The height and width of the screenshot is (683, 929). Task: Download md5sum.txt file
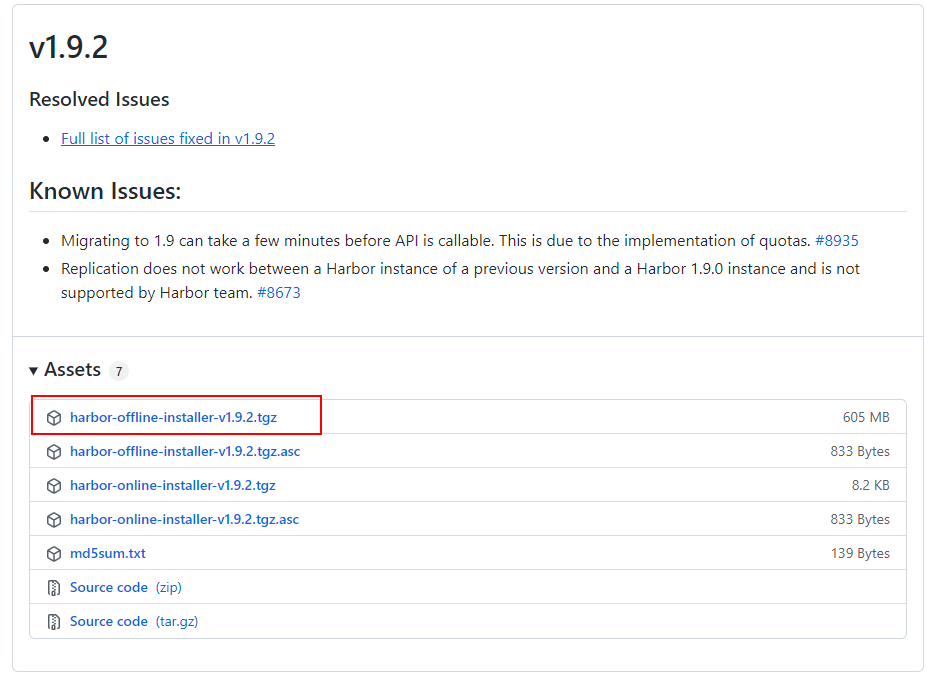point(108,553)
